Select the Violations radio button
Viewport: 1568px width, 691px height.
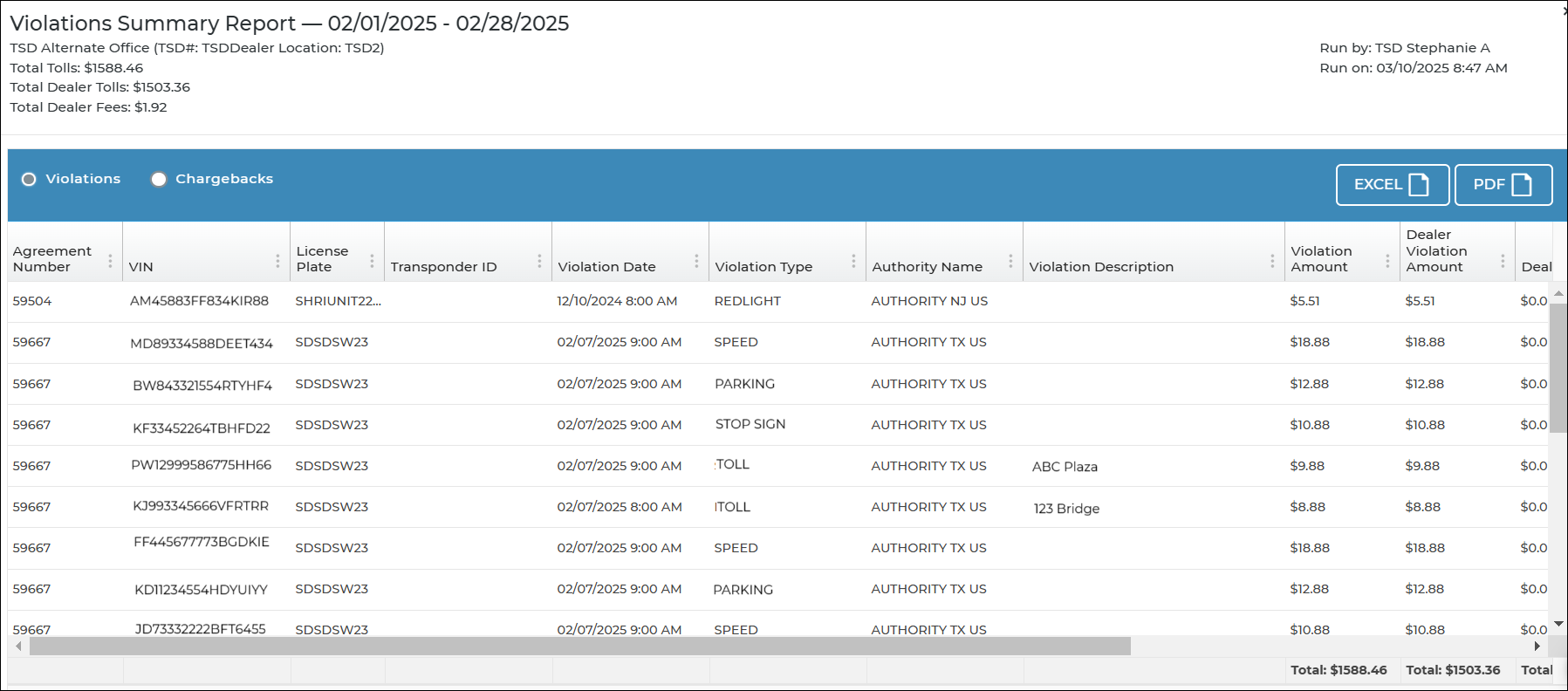[x=29, y=179]
